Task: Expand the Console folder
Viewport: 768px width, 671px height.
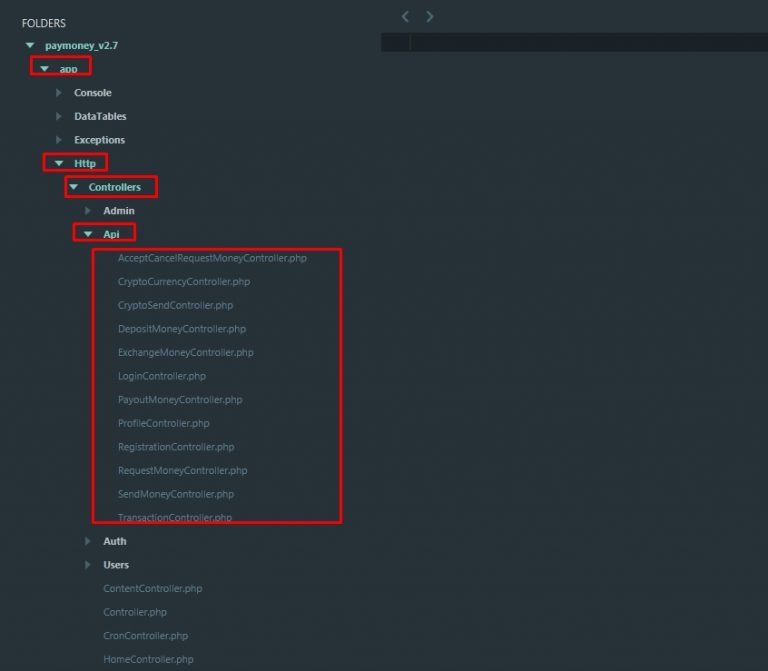Action: (59, 93)
